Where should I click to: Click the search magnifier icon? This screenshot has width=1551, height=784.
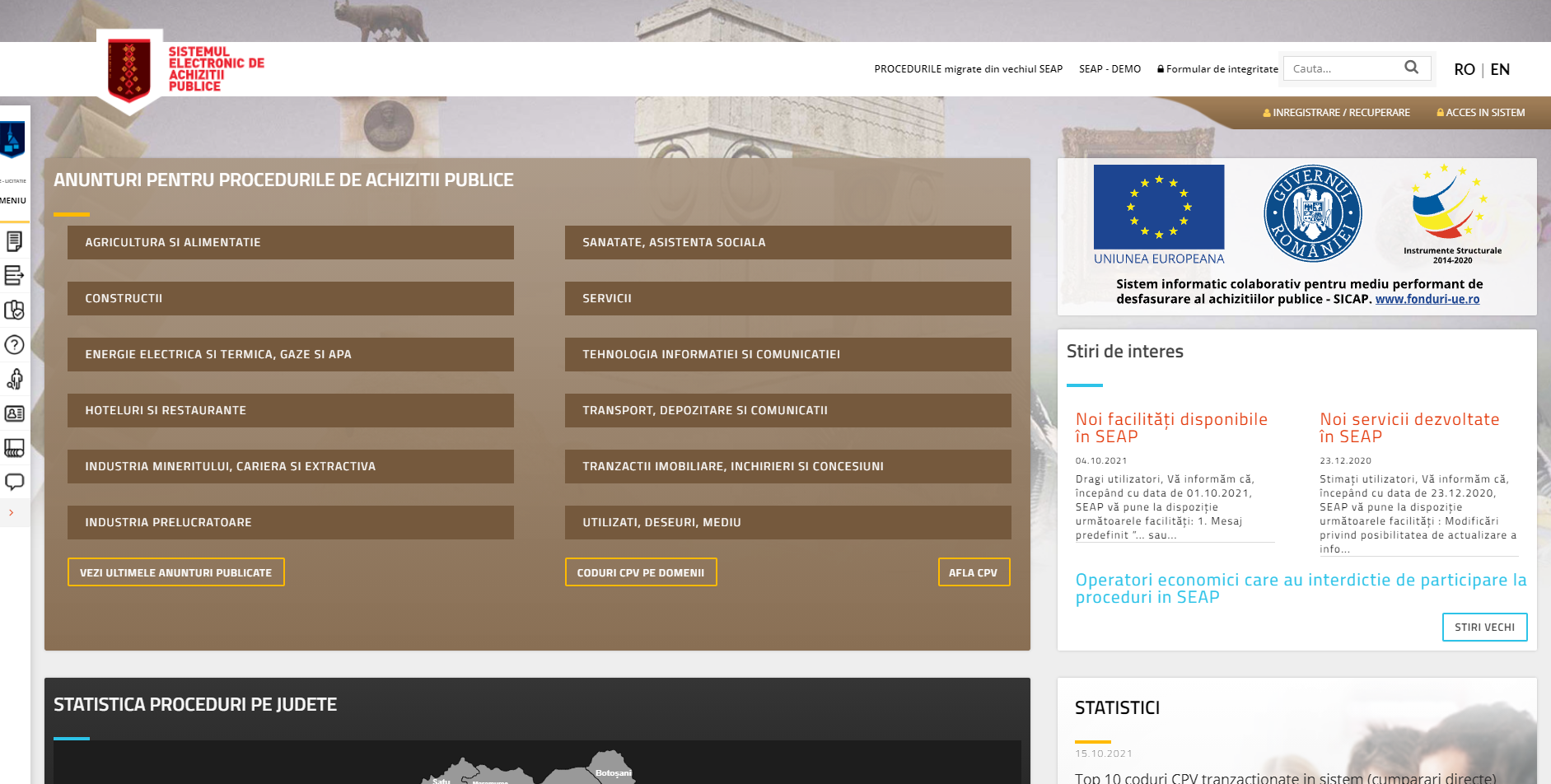point(1411,68)
